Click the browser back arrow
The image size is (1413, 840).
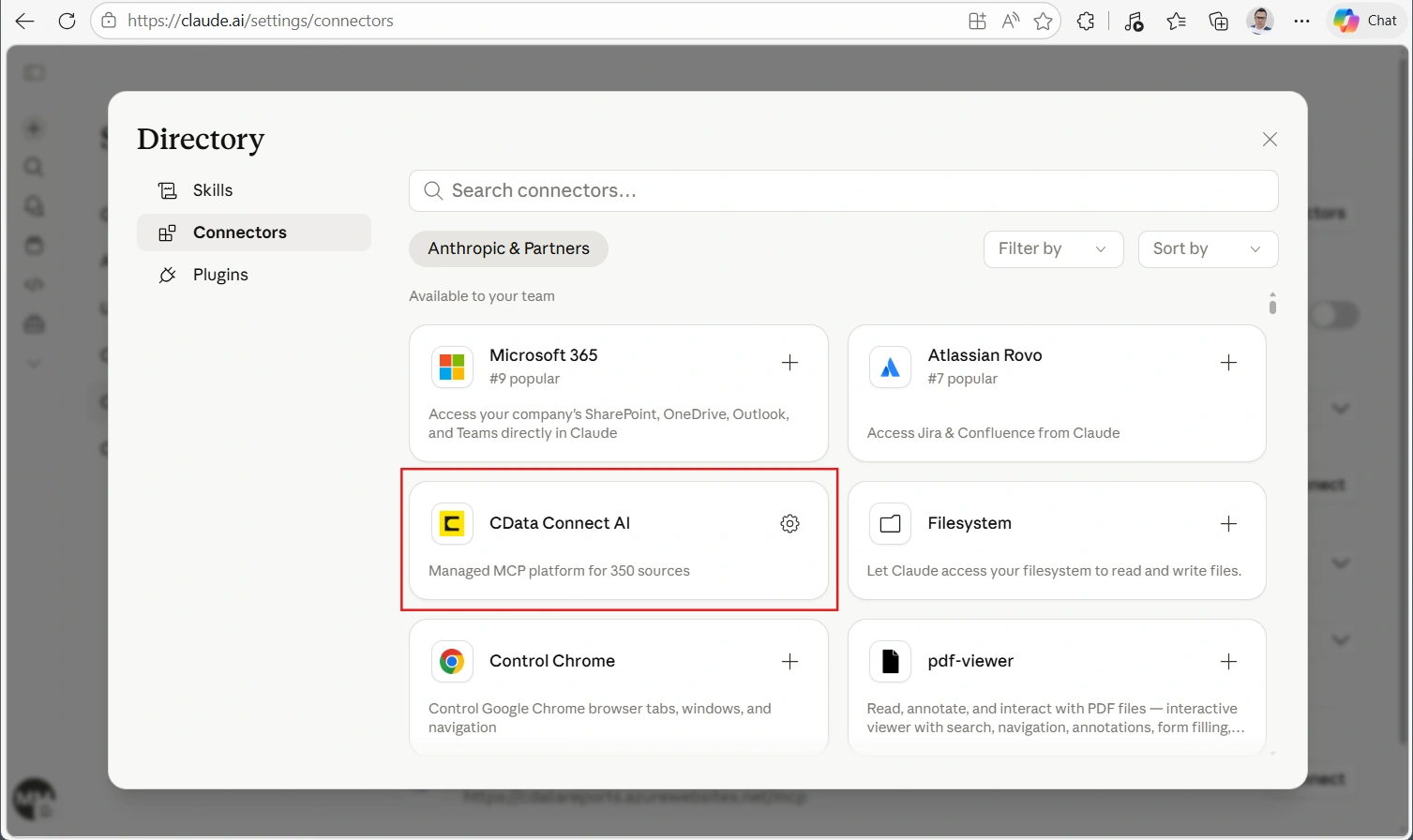point(25,21)
